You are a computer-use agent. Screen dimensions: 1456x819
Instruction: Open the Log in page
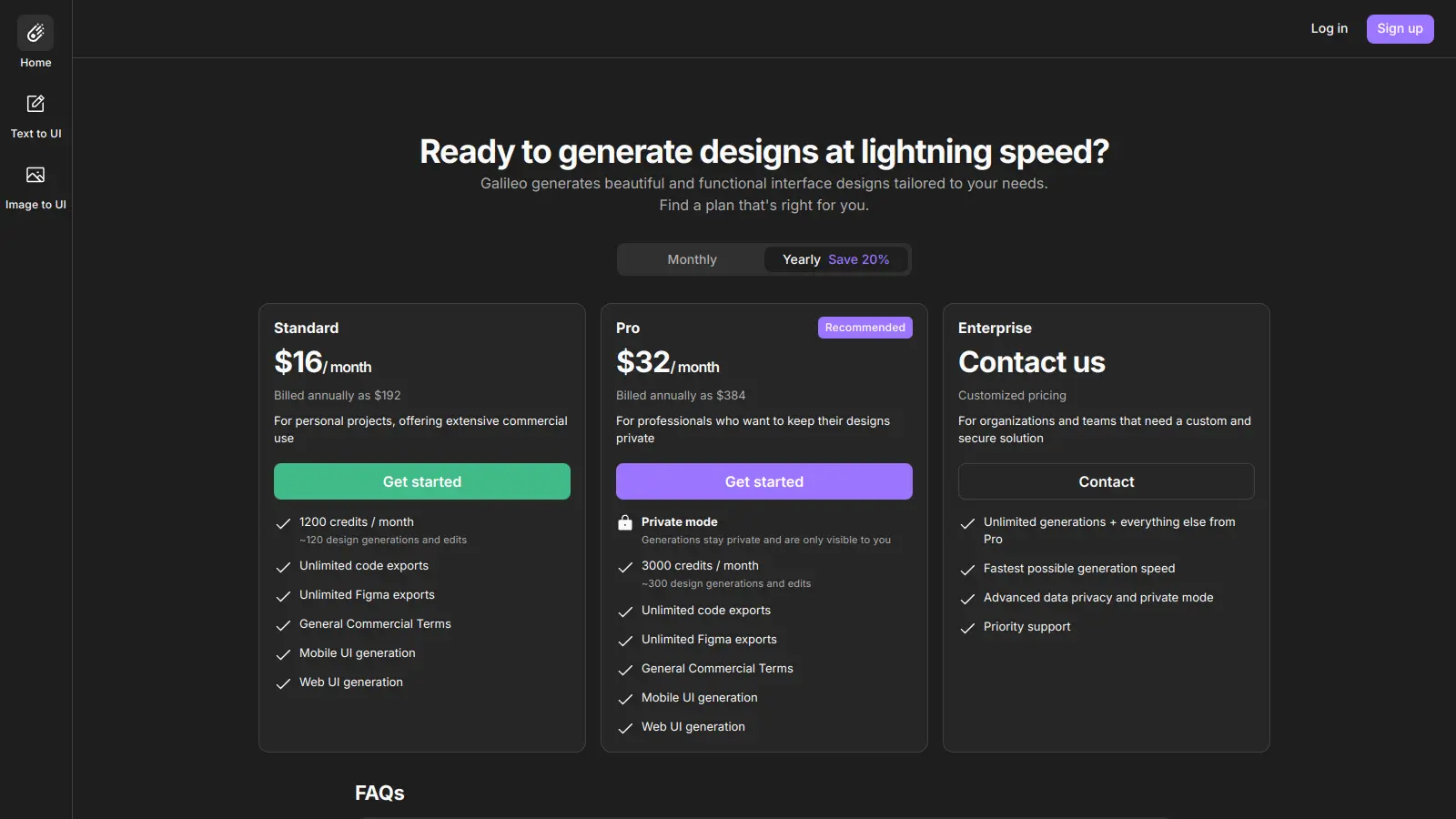(1329, 28)
